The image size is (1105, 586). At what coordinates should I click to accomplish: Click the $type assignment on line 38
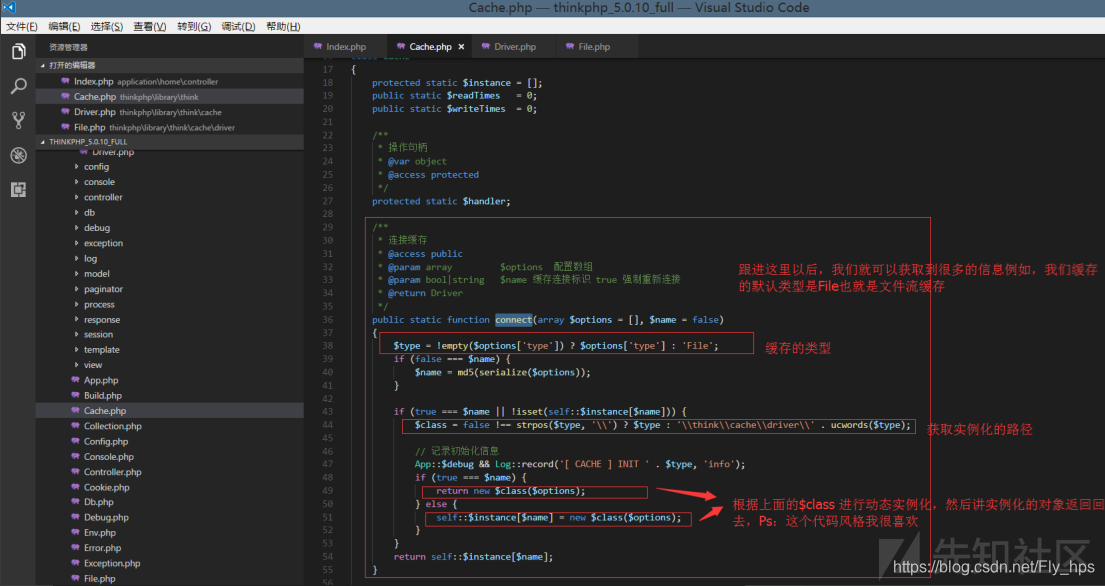point(556,346)
